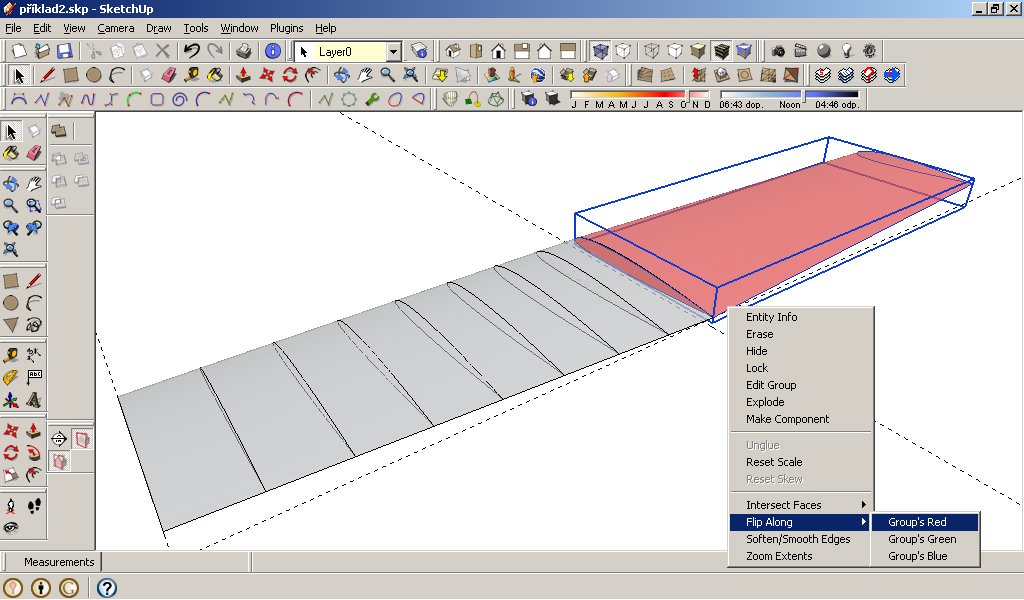Click the Push/Pull tool icon in top toolbar
This screenshot has height=600, width=1024.
pyautogui.click(x=242, y=75)
